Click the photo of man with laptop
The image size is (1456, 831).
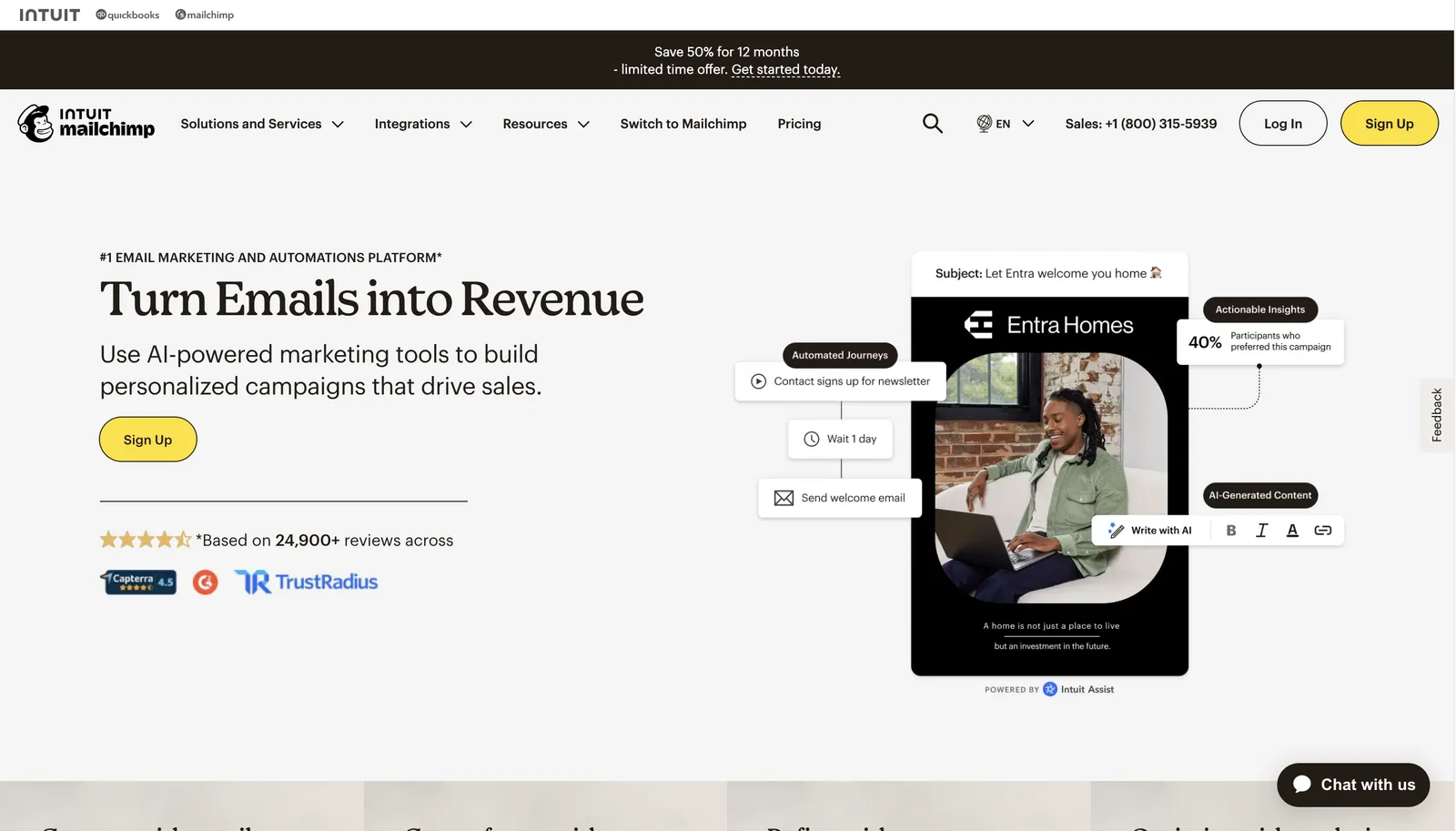[x=1051, y=478]
